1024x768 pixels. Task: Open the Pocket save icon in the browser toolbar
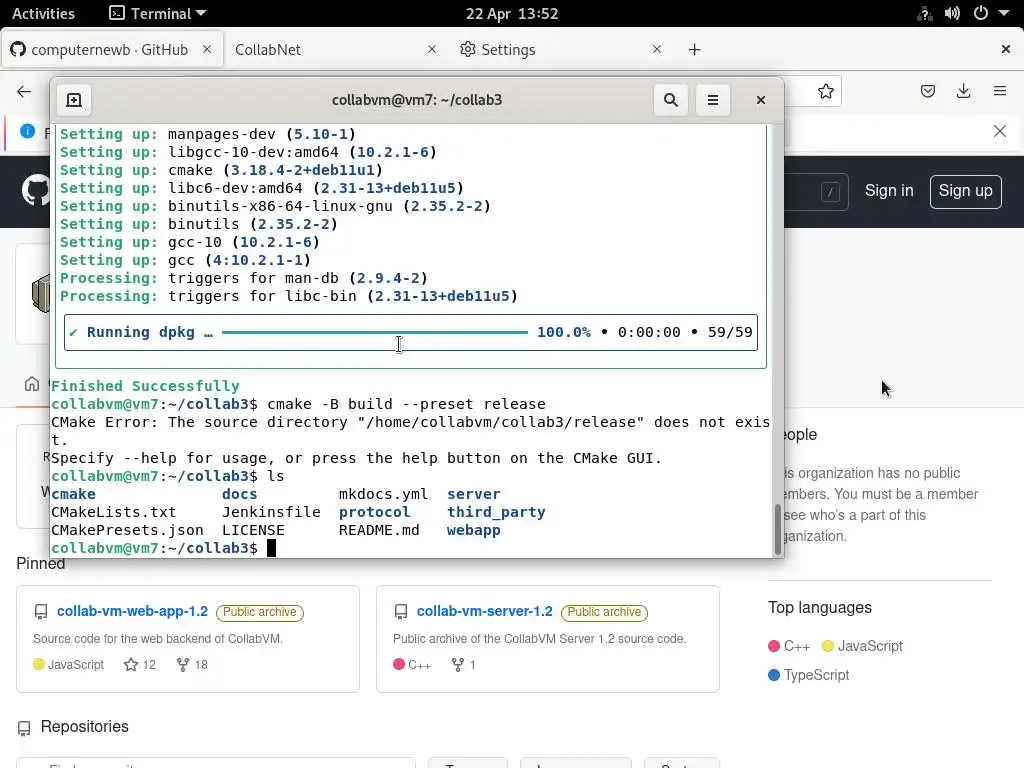pyautogui.click(x=927, y=91)
